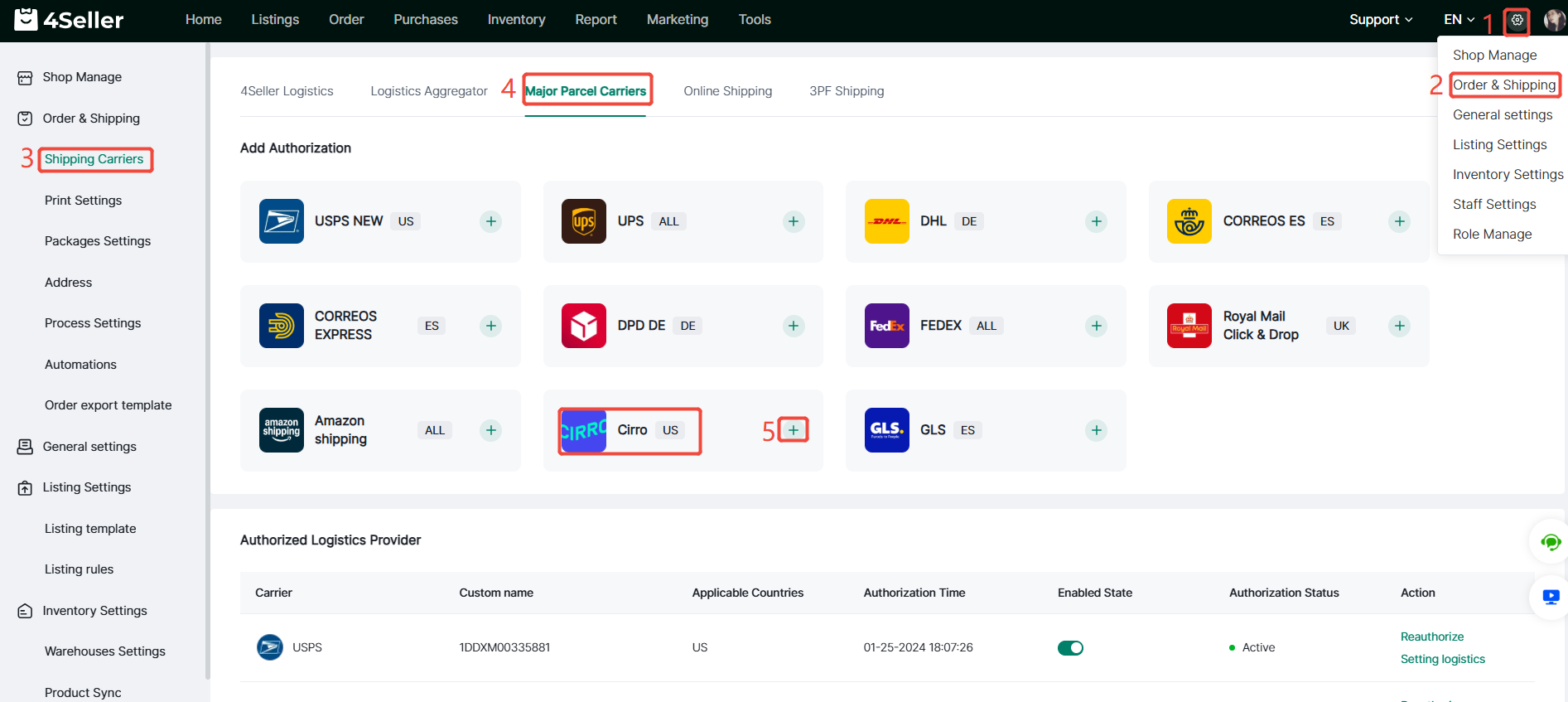This screenshot has width=1568, height=702.
Task: Open Home in top navigation
Action: [x=204, y=20]
